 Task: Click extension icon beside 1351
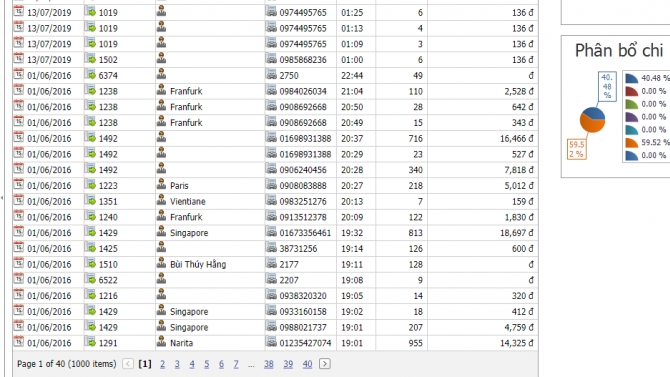click(90, 200)
